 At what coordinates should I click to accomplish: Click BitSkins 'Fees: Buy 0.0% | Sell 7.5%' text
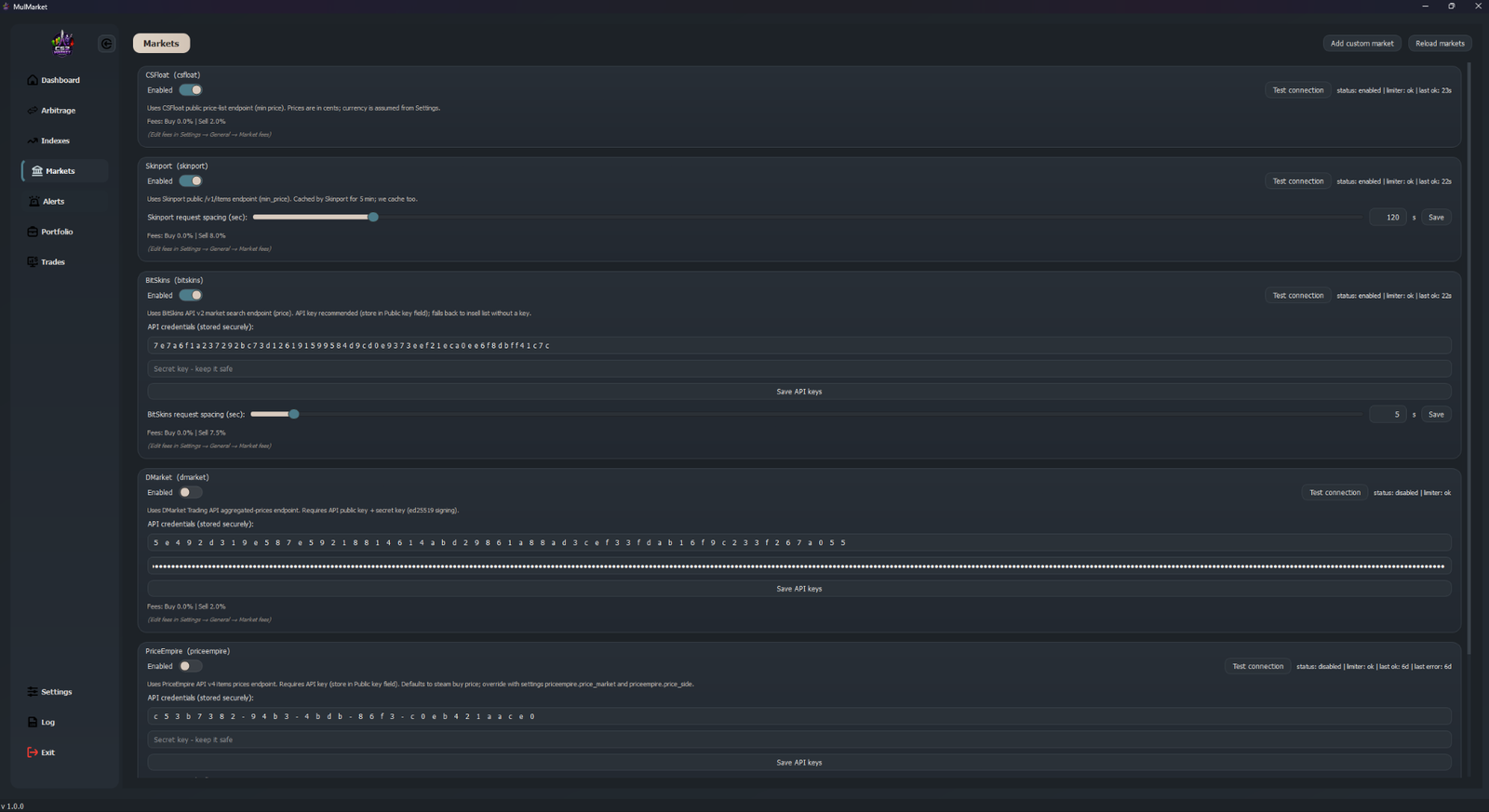tap(186, 433)
